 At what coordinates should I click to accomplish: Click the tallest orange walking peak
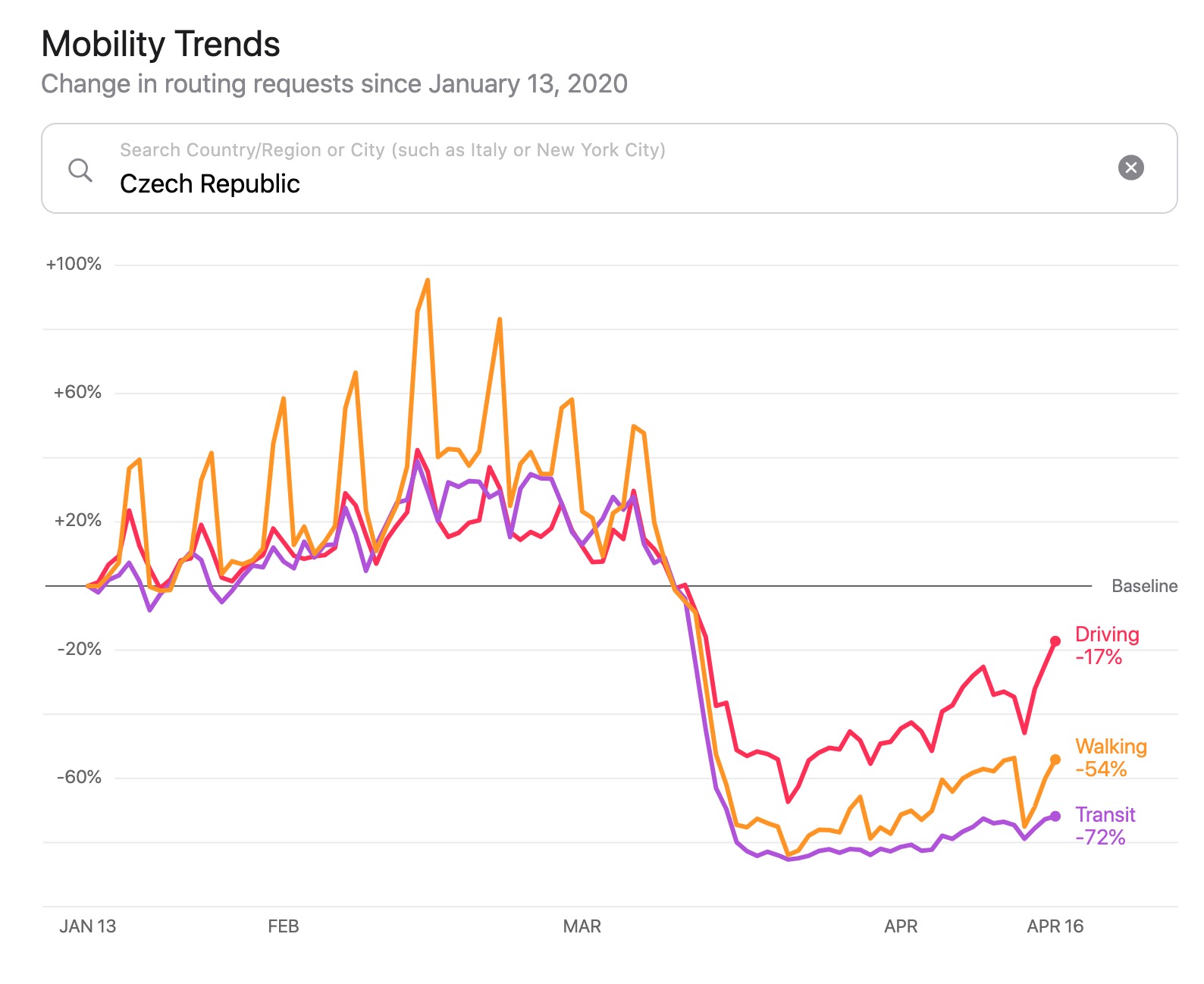(428, 280)
